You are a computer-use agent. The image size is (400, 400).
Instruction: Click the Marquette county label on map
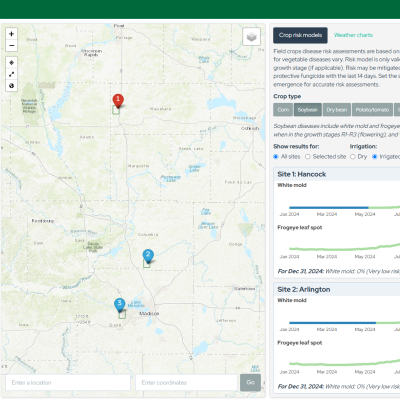(139, 166)
